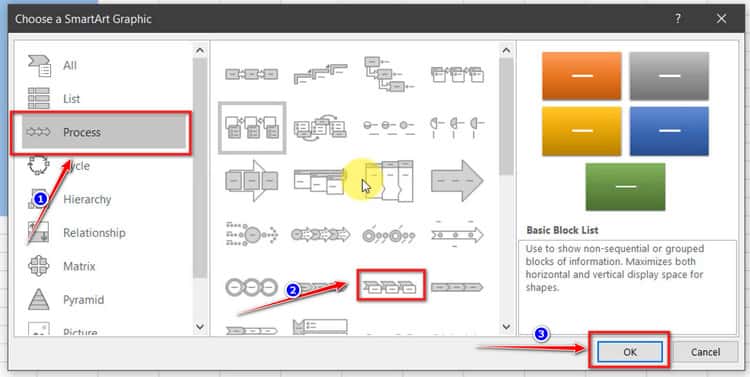Screen dimensions: 750x377
Task: Select the Basic Timeline arrow layout
Action: pyautogui.click(x=457, y=234)
